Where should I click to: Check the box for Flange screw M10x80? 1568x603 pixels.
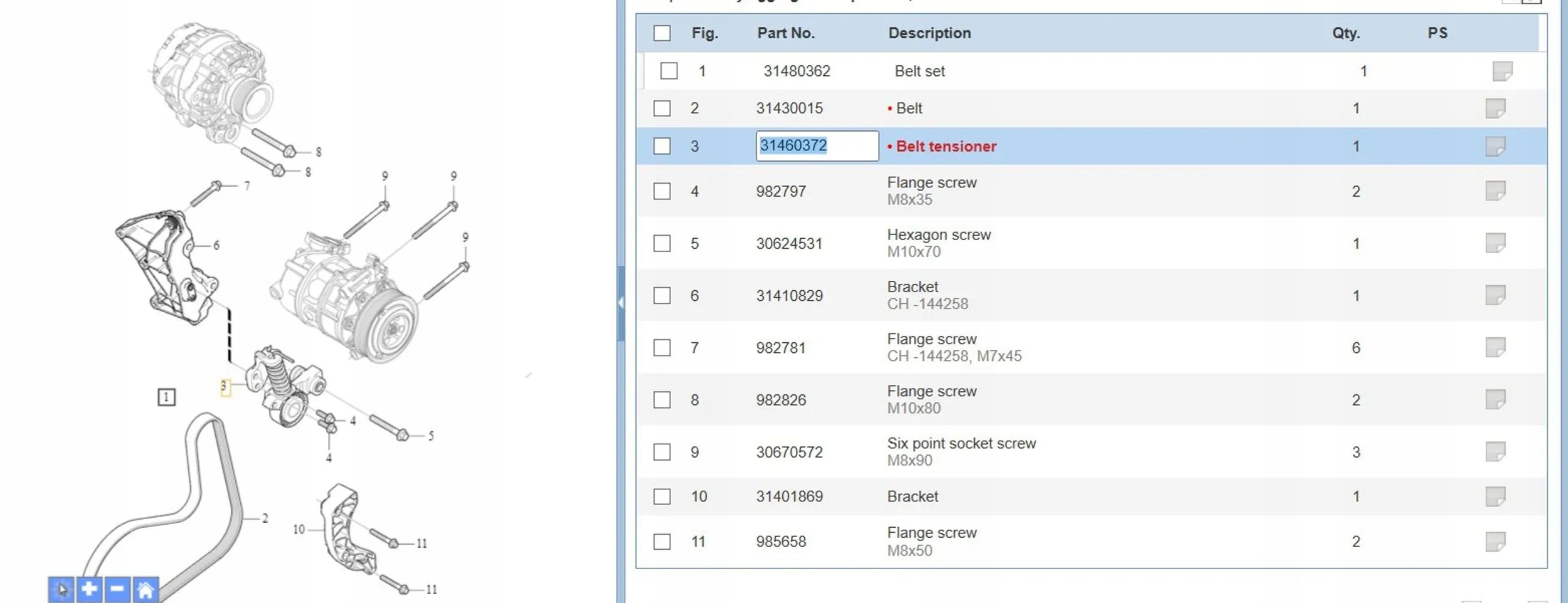click(662, 400)
